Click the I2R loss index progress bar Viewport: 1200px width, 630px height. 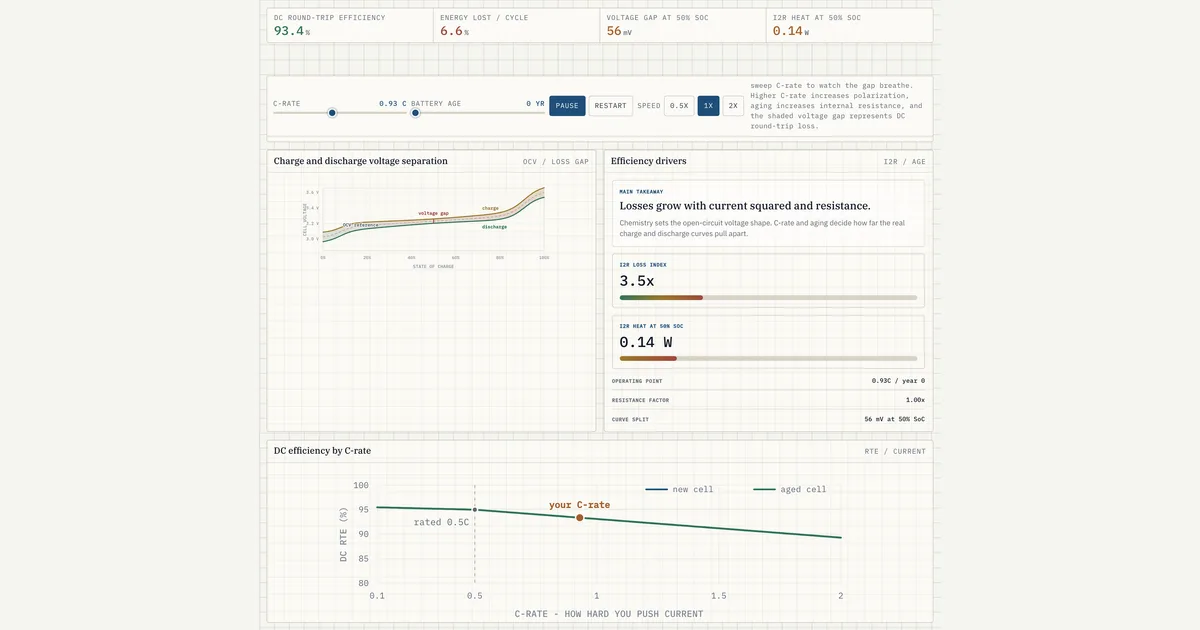(768, 297)
